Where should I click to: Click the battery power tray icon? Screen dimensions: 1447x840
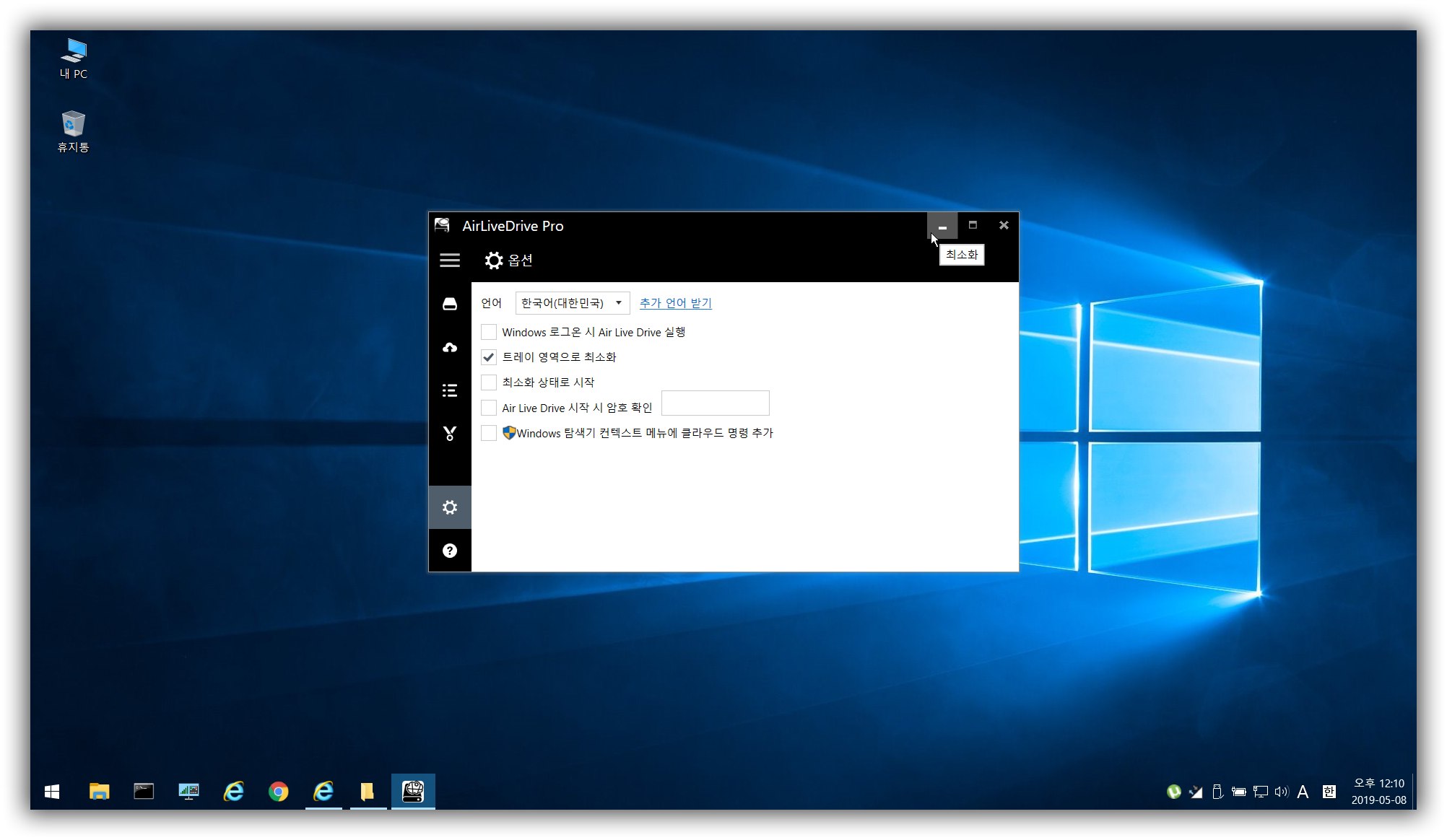tap(1239, 792)
